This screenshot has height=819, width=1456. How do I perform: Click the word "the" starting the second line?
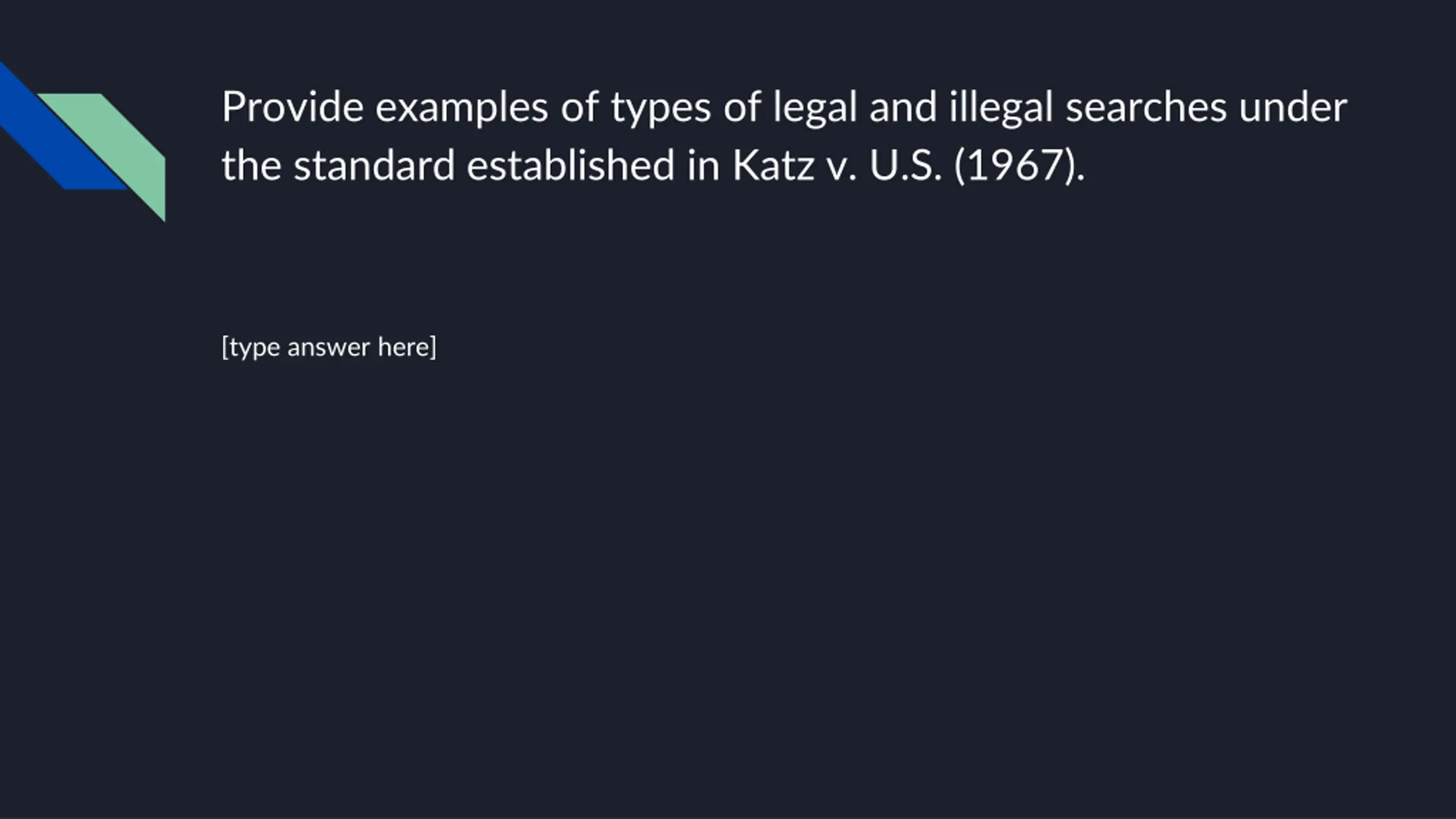251,166
